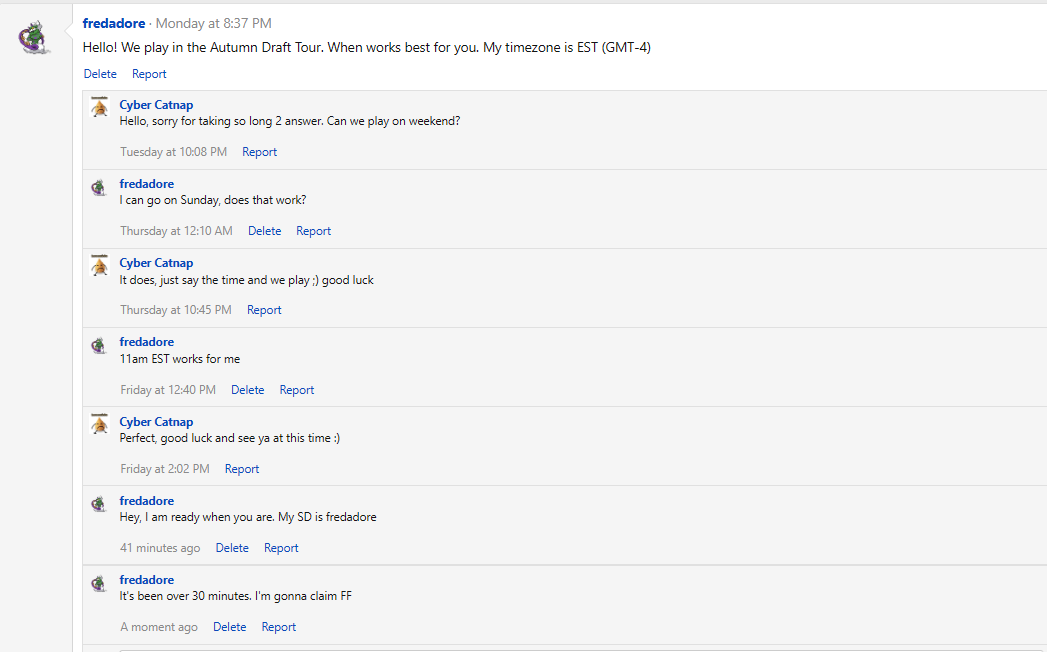The image size is (1047, 652).
Task: Click fredadore avatar beside 'claim FF' comment
Action: (99, 583)
